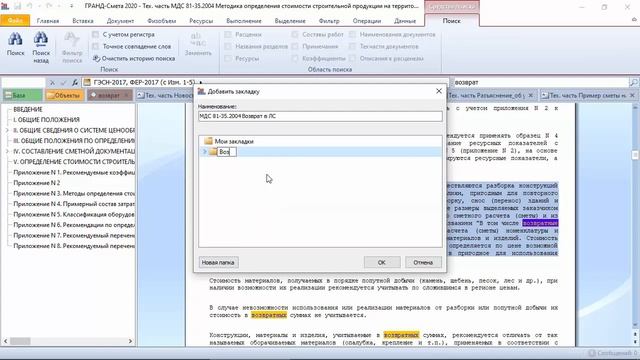Viewport: 640px width, 360px height.
Task: Switch to the Выполнение ribbon tab
Action: tap(244, 21)
